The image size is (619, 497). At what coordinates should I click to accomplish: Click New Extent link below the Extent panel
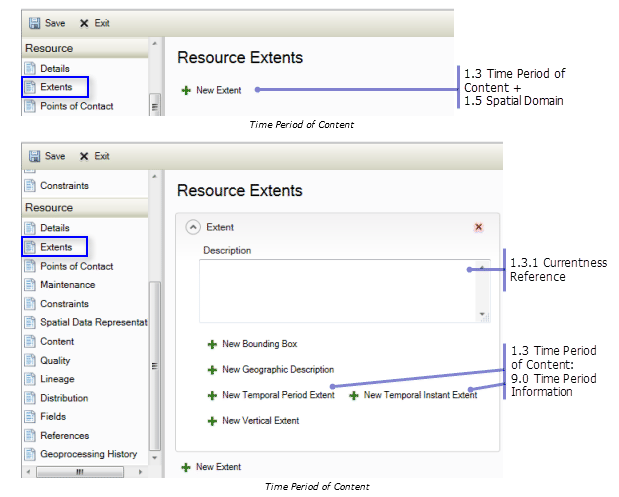pyautogui.click(x=211, y=467)
